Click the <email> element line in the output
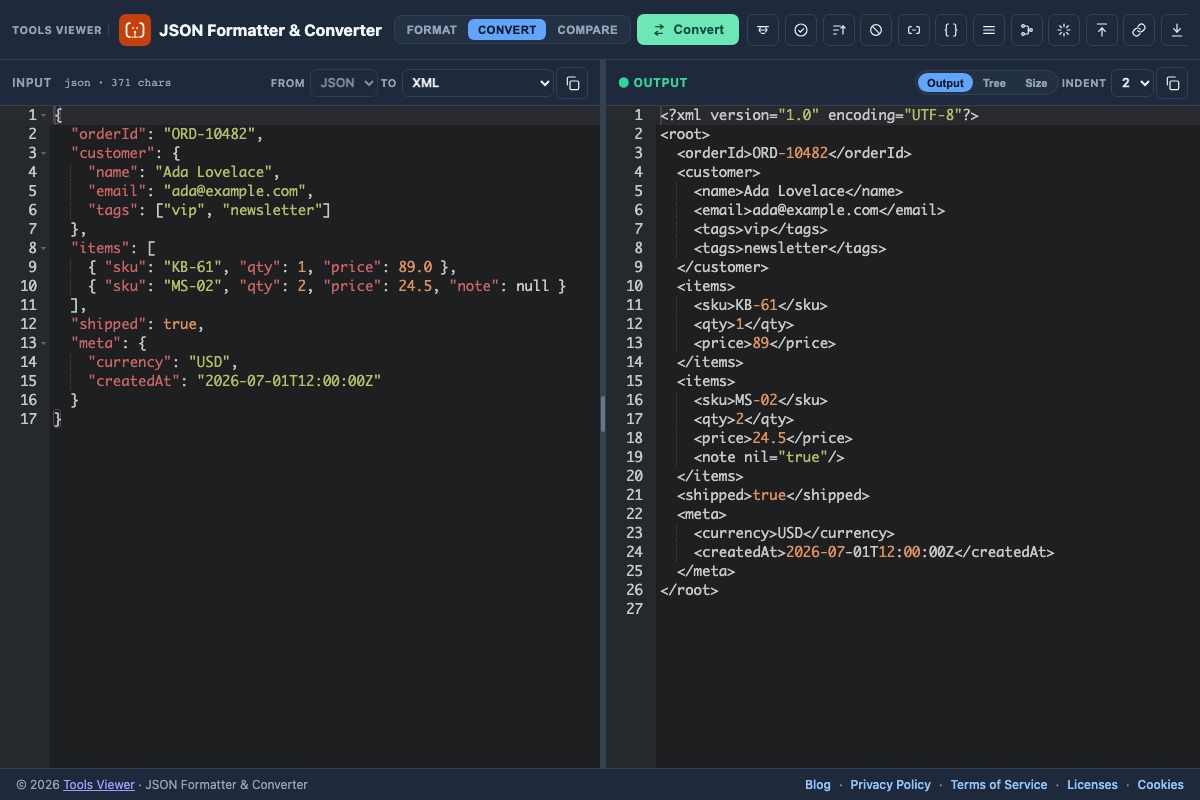The width and height of the screenshot is (1200, 800). pos(819,210)
